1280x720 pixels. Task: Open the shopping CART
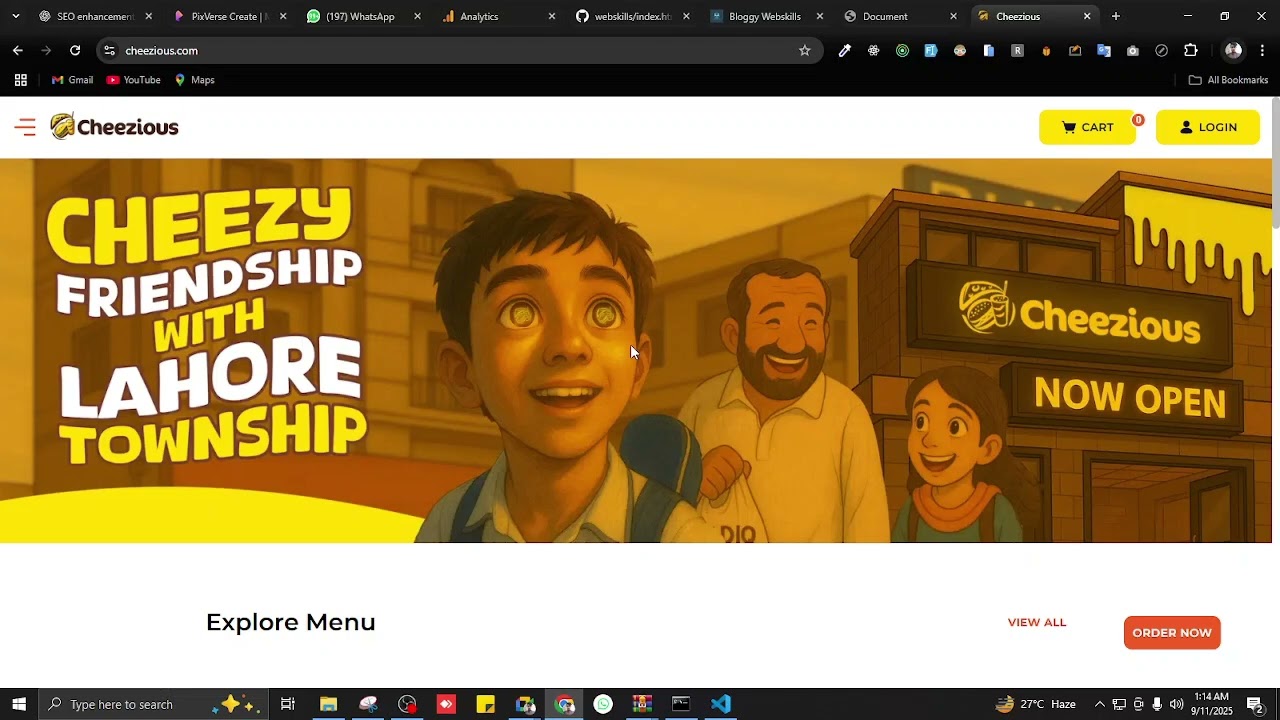click(x=1087, y=127)
